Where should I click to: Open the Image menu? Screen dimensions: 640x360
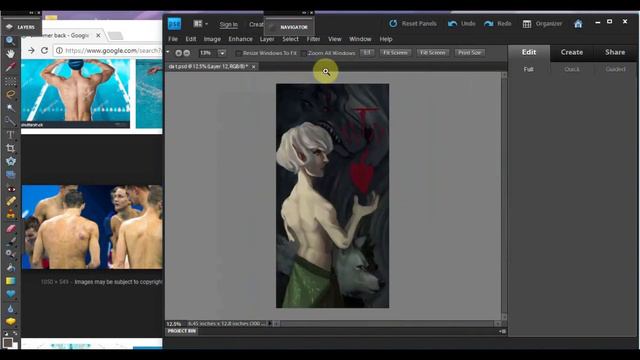[212, 39]
